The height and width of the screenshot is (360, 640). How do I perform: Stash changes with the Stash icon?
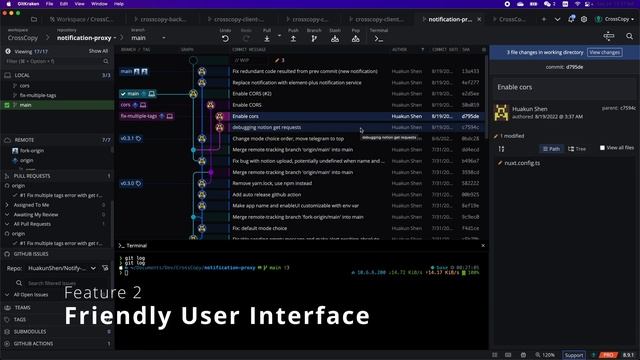pyautogui.click(x=335, y=38)
